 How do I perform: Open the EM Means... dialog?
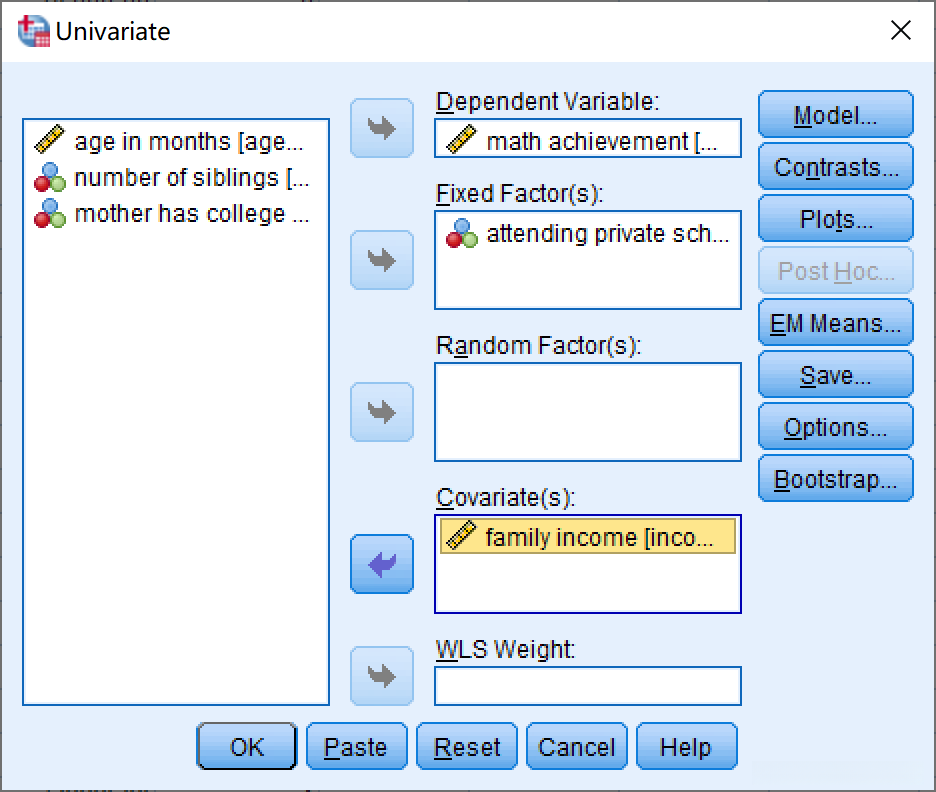[x=835, y=324]
